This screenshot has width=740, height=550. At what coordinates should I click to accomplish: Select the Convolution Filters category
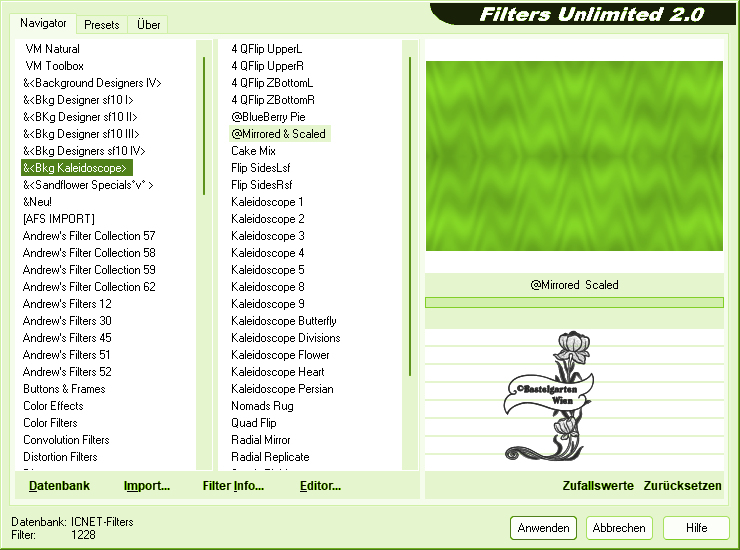(66, 440)
